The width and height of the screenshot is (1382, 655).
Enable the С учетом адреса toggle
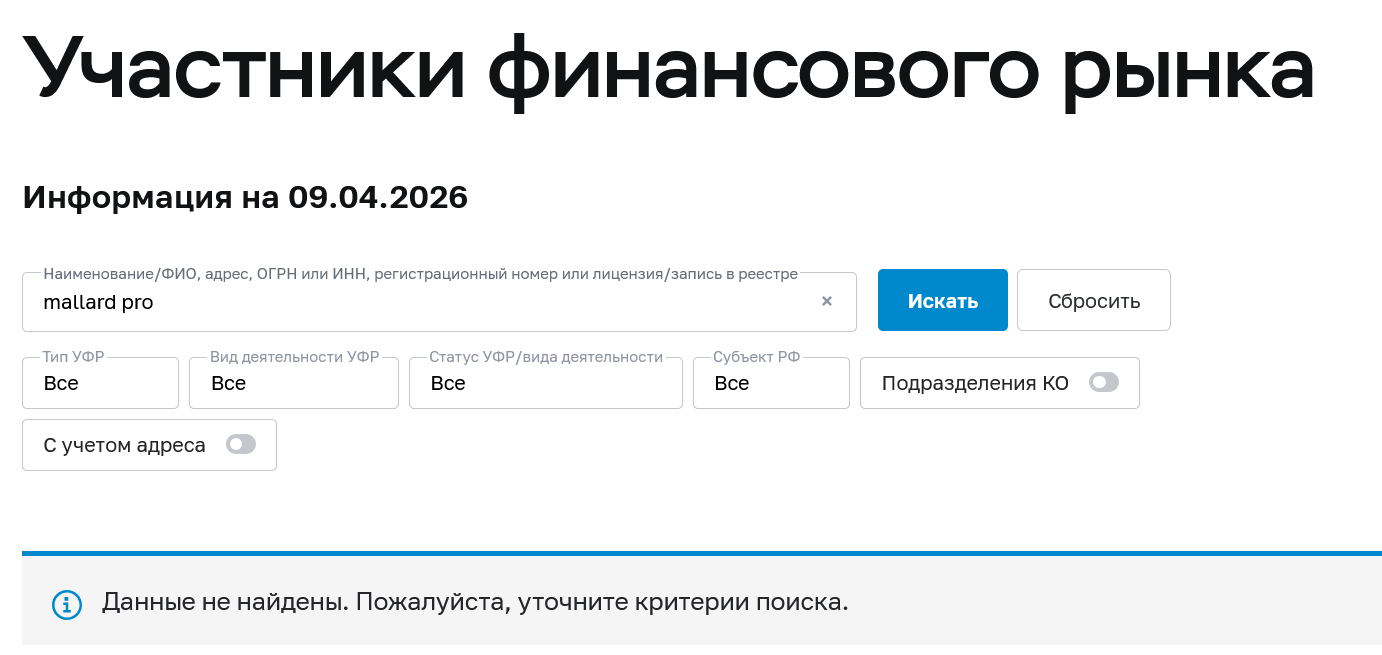[x=241, y=444]
